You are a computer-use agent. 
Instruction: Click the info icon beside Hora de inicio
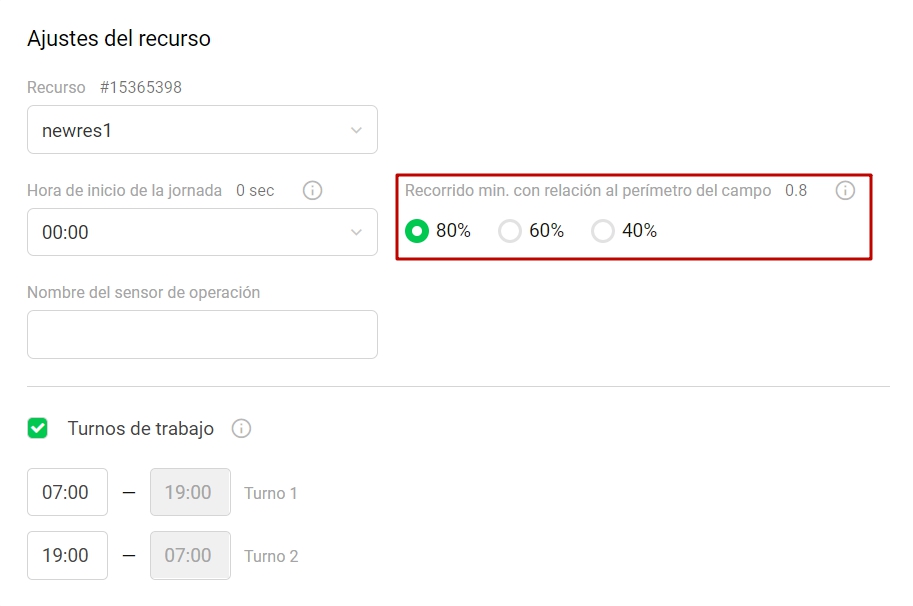coord(311,190)
